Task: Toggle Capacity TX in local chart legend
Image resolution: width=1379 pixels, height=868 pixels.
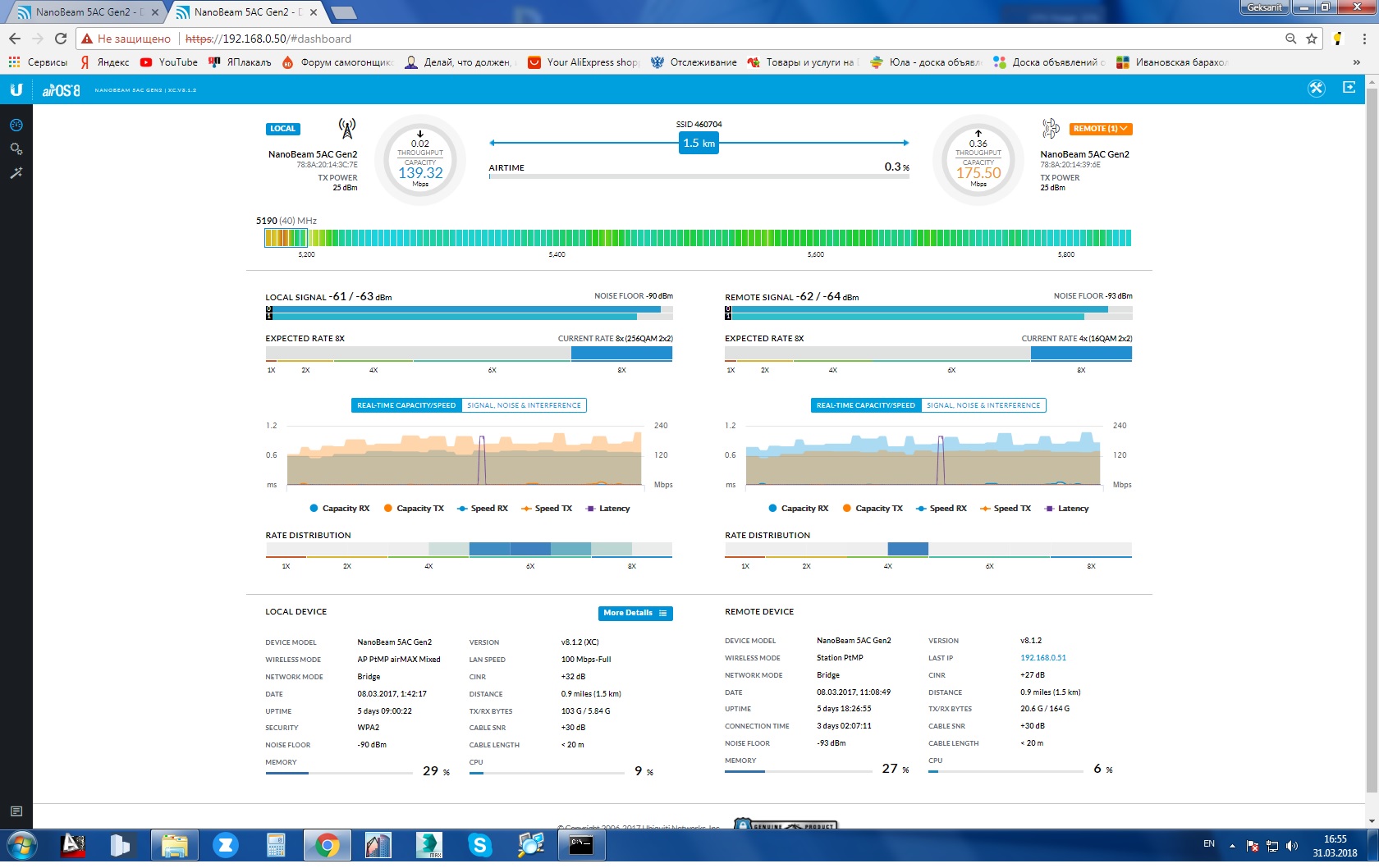Action: 414,509
